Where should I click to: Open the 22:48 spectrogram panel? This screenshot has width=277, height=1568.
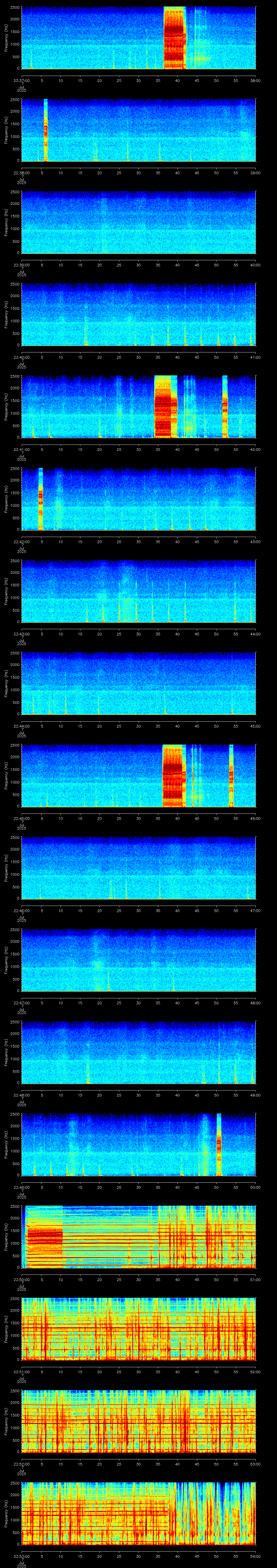click(x=138, y=1052)
